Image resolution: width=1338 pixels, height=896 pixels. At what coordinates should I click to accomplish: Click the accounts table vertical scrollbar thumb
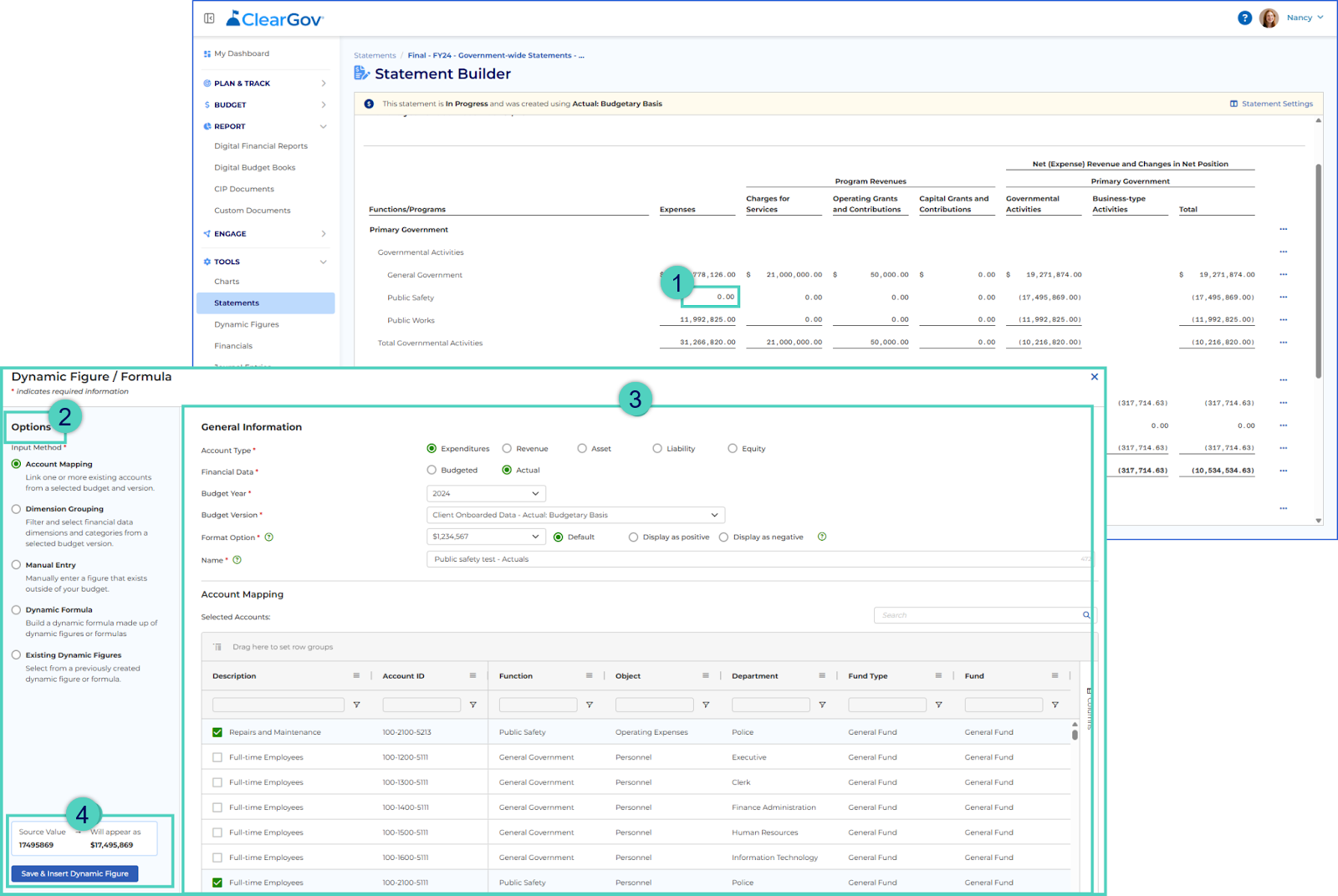(1075, 735)
